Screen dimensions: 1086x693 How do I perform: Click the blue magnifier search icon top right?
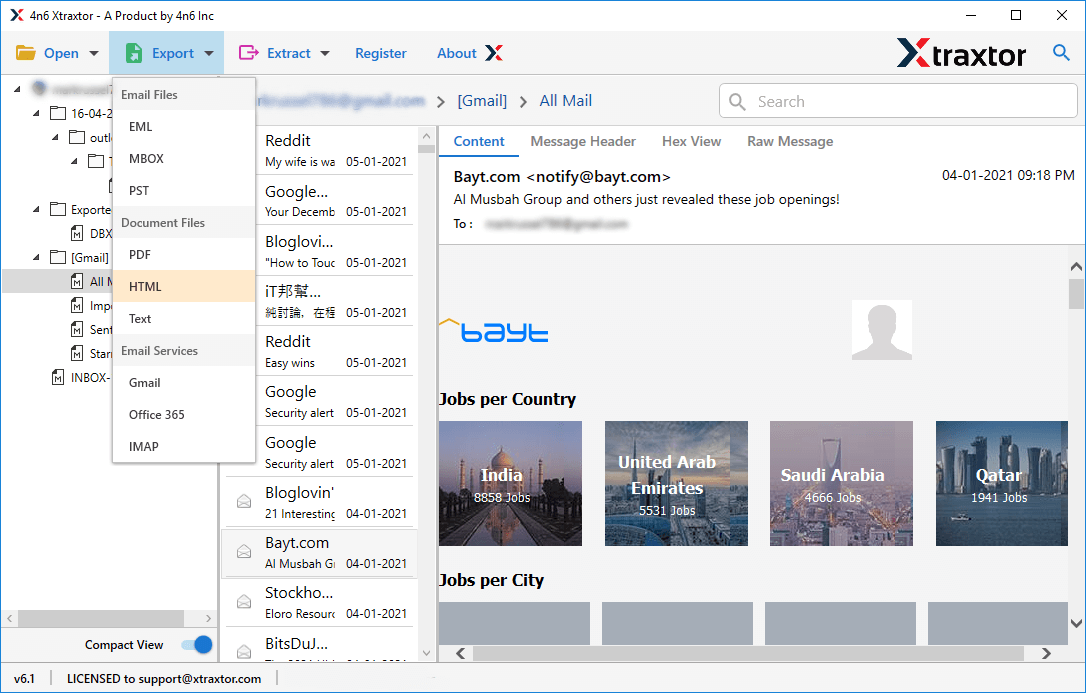[1061, 52]
